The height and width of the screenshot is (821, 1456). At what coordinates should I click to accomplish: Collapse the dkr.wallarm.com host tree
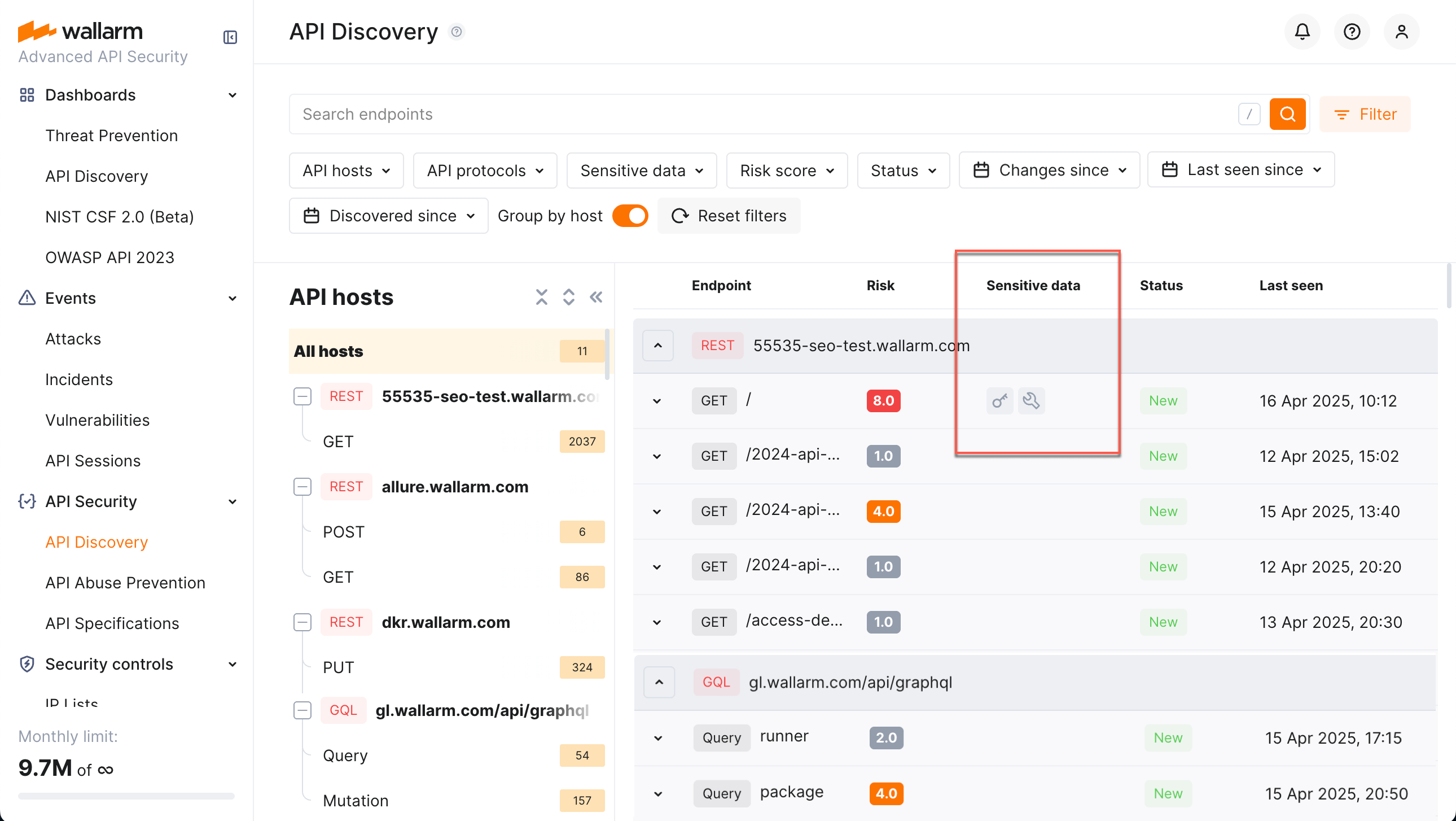point(302,622)
